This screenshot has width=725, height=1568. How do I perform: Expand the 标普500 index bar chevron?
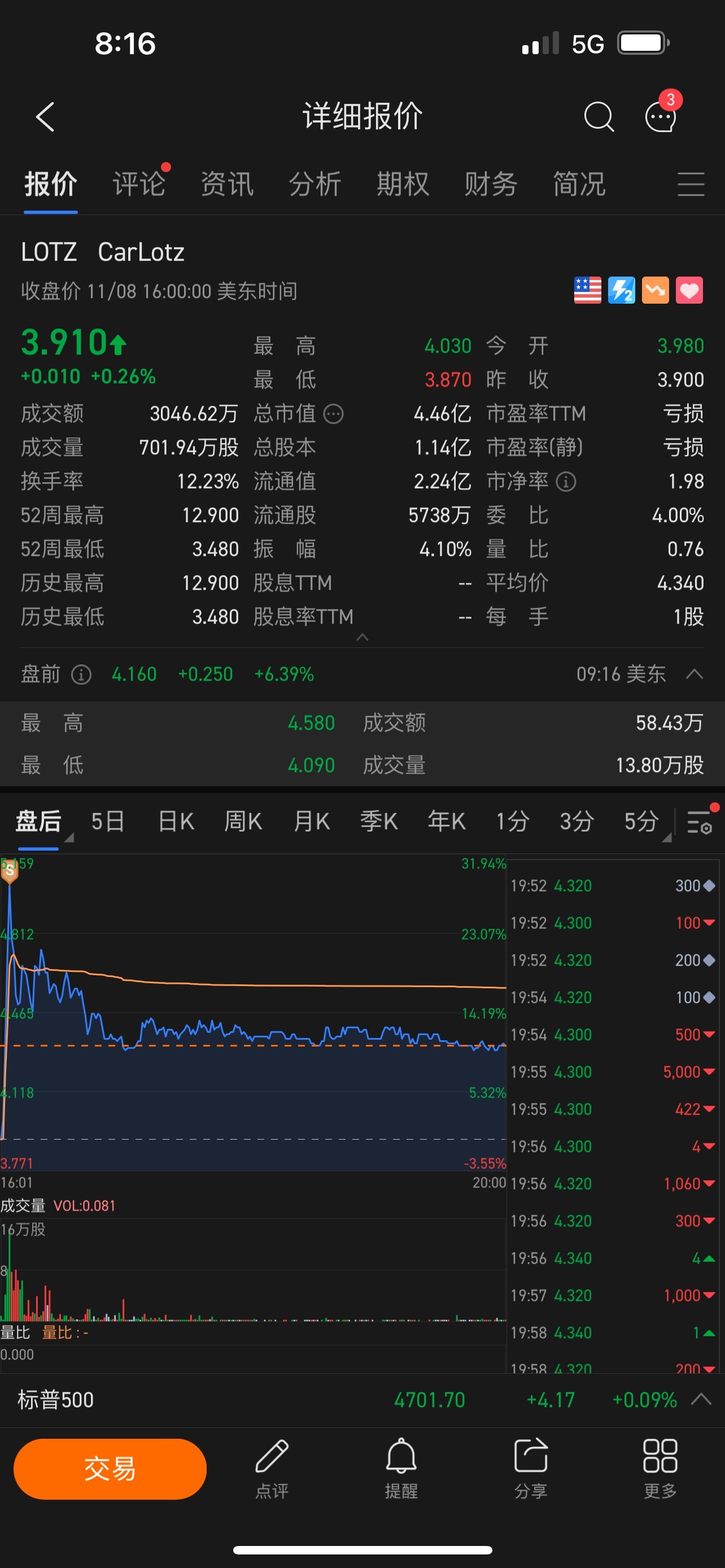701,1399
